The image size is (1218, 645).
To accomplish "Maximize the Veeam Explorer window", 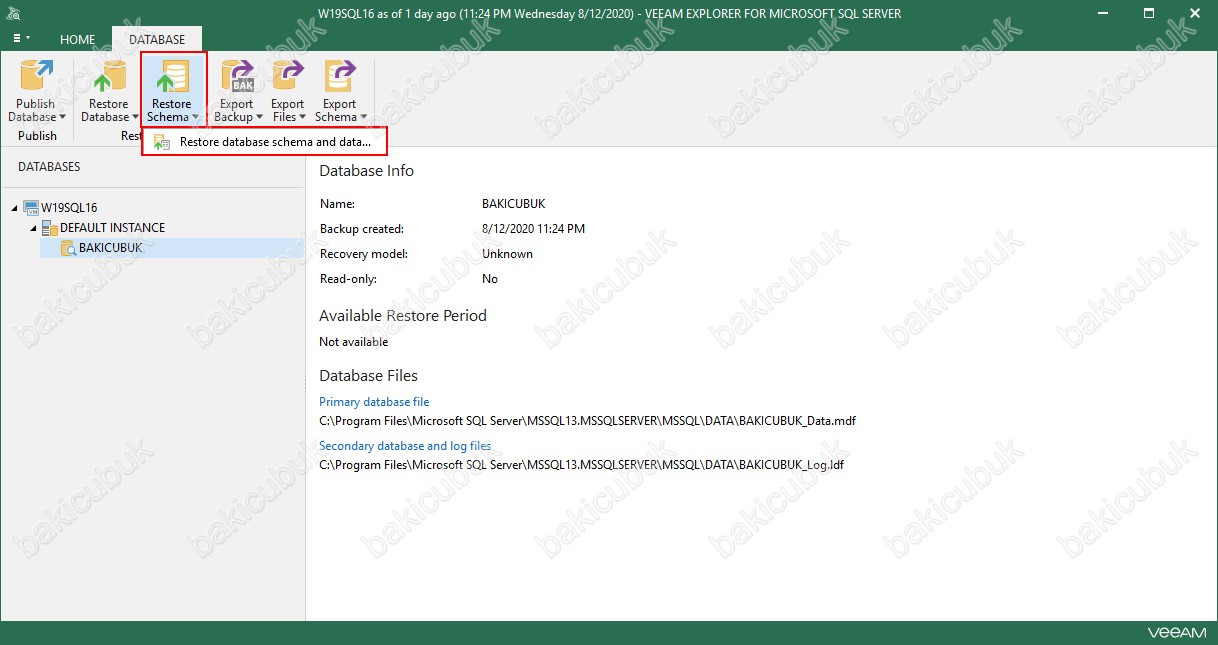I will click(1150, 13).
